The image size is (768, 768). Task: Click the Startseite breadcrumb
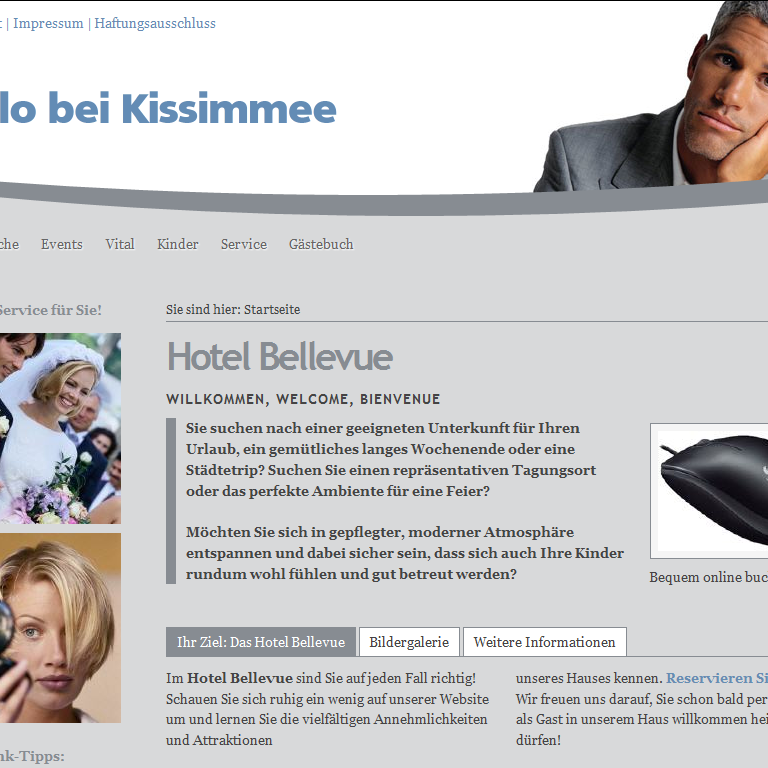[272, 310]
